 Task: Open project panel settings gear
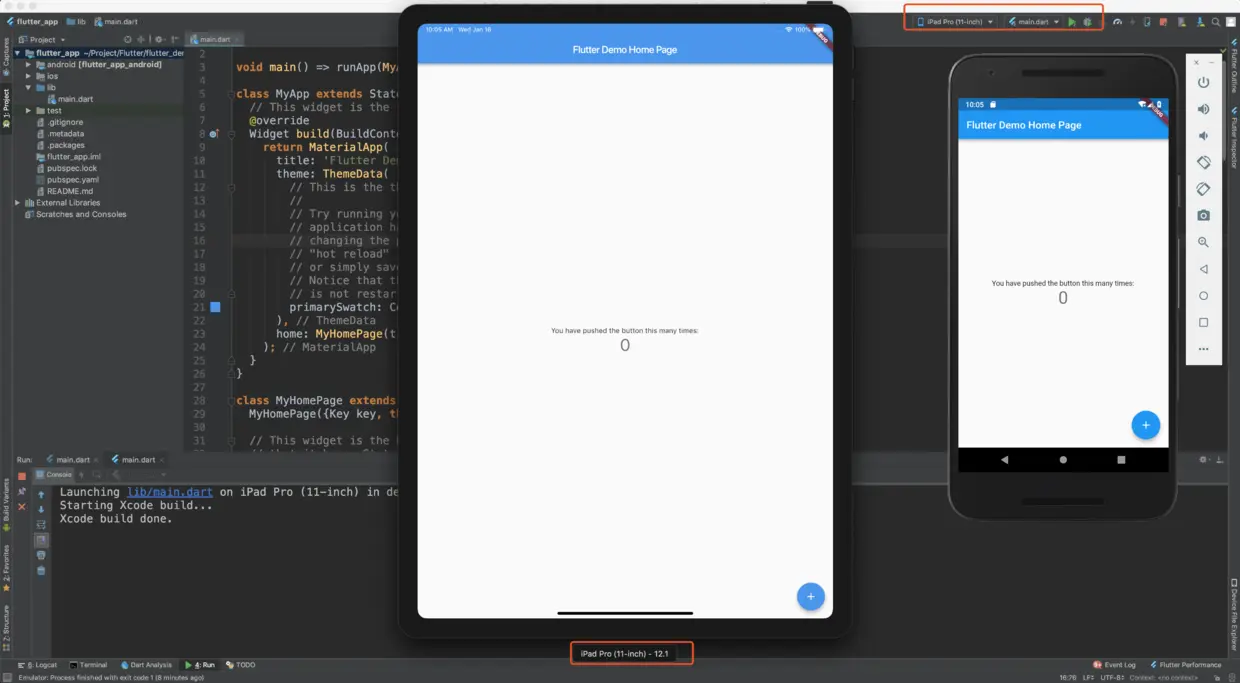point(159,39)
